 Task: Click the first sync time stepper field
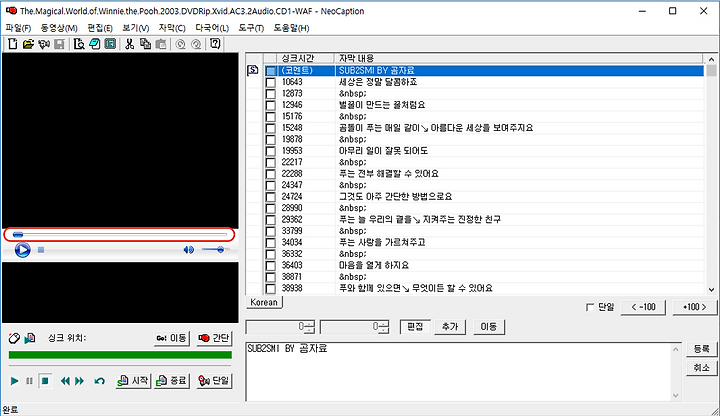coord(280,327)
